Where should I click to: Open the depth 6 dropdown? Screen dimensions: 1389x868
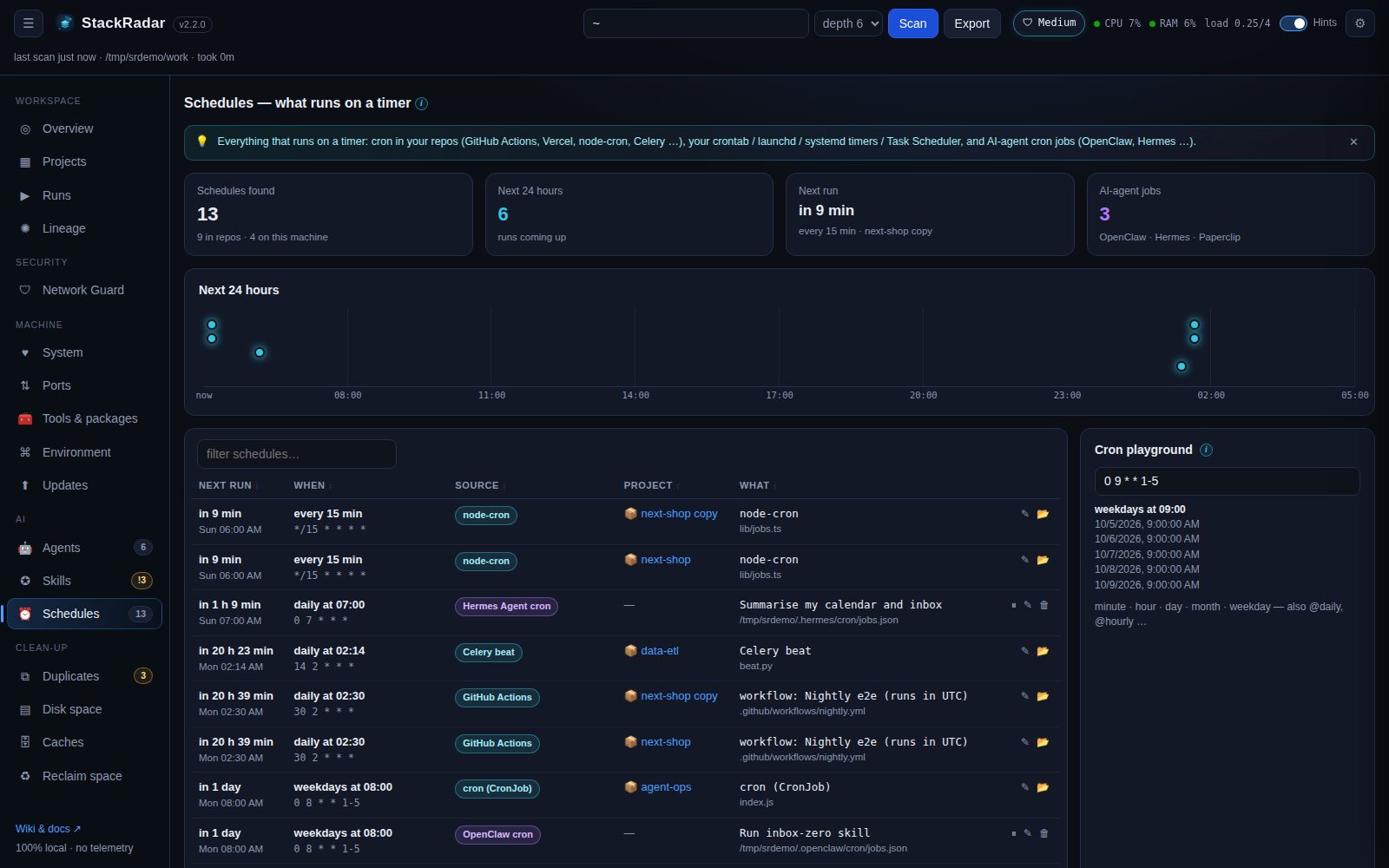pyautogui.click(x=848, y=23)
